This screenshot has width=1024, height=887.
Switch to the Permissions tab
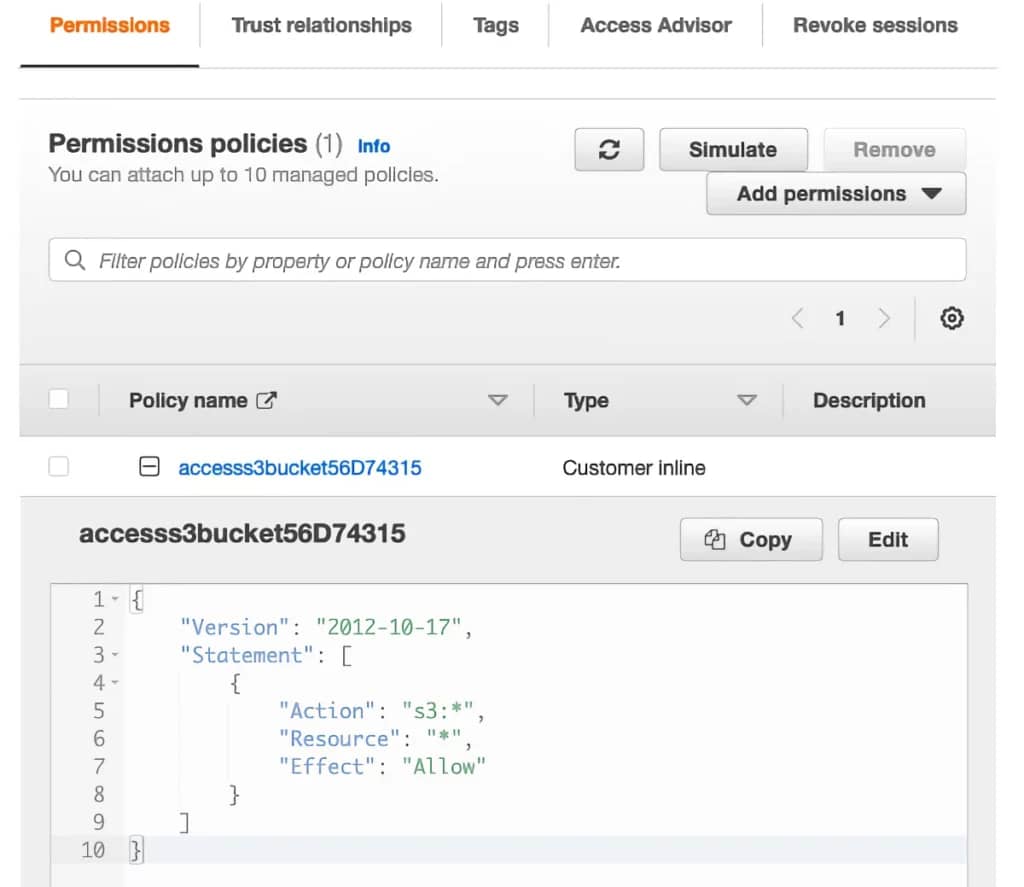[x=110, y=25]
